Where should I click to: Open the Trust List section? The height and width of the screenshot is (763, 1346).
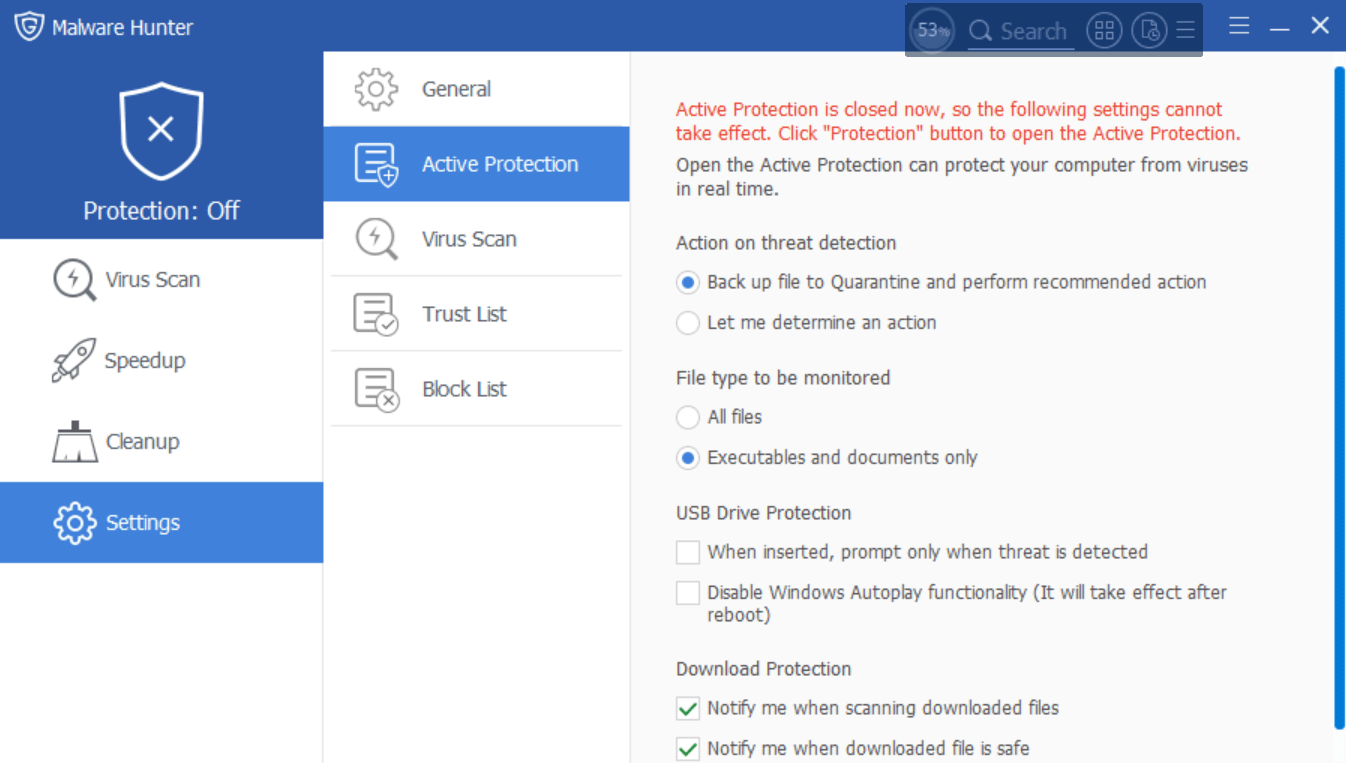point(464,313)
